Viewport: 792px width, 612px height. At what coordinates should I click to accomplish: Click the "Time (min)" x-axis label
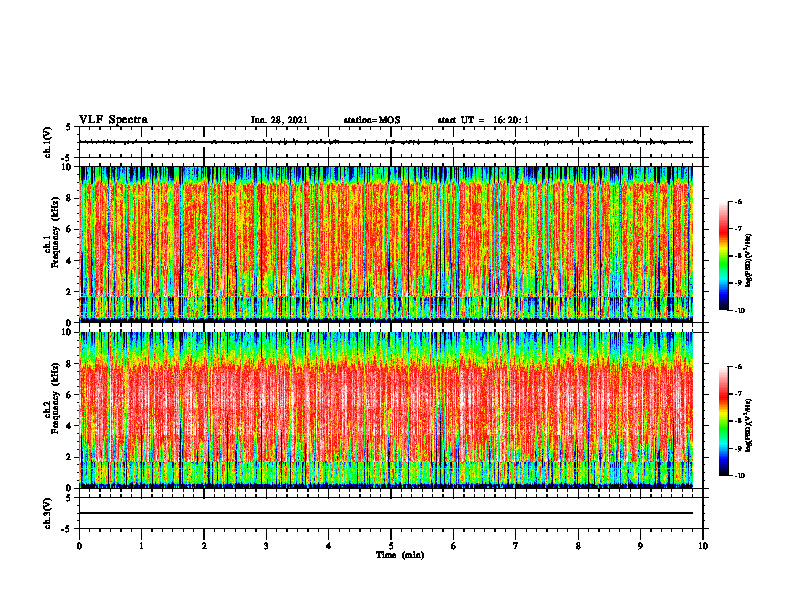click(x=400, y=555)
